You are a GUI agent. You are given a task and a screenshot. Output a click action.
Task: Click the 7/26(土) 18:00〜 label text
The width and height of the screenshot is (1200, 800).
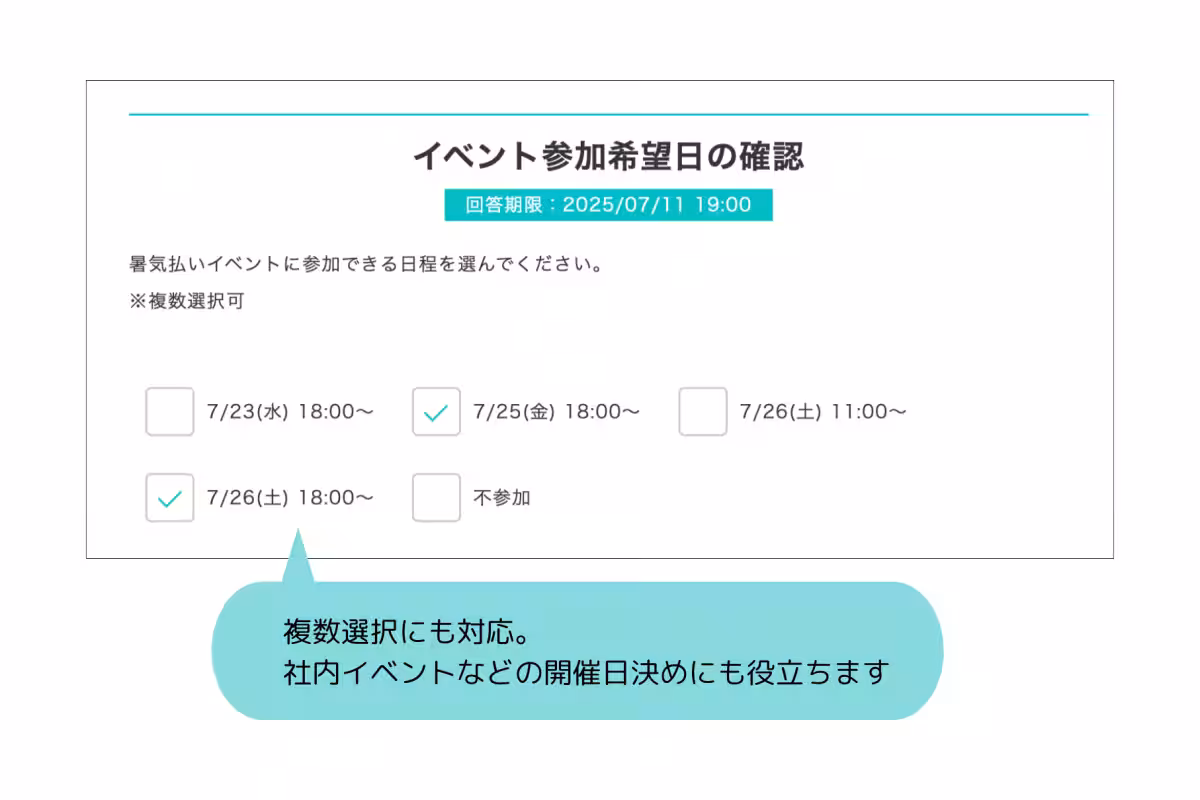tap(290, 498)
